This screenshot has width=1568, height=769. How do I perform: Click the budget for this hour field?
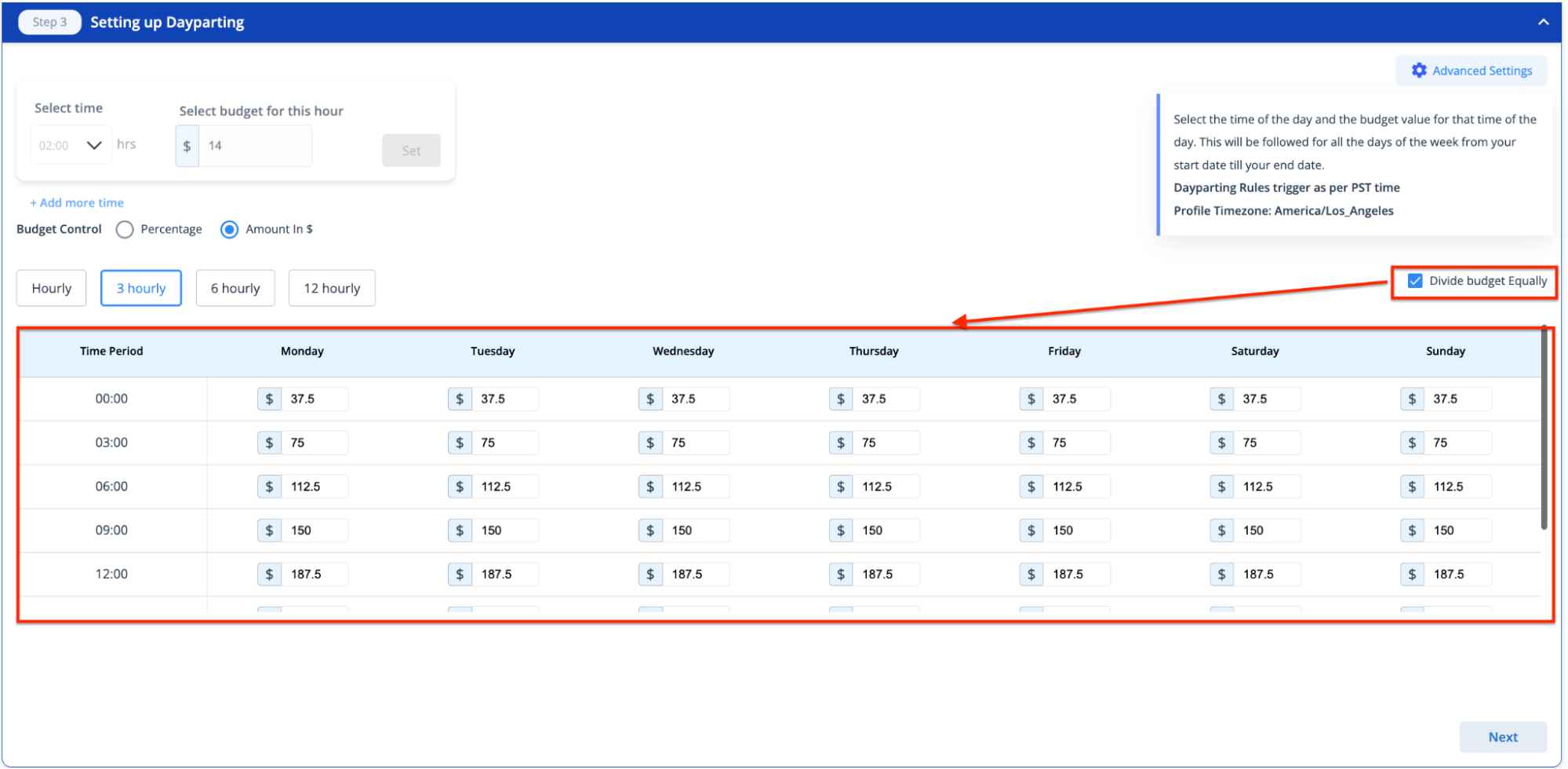pos(255,146)
